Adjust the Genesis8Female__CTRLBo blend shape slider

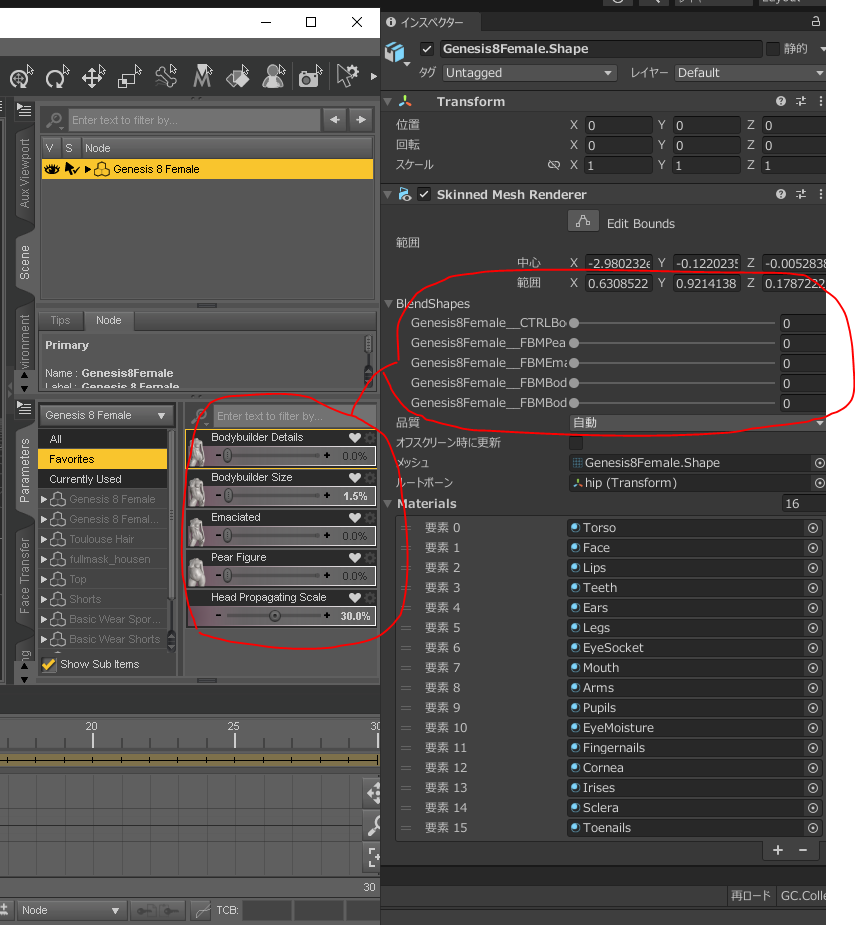point(673,323)
